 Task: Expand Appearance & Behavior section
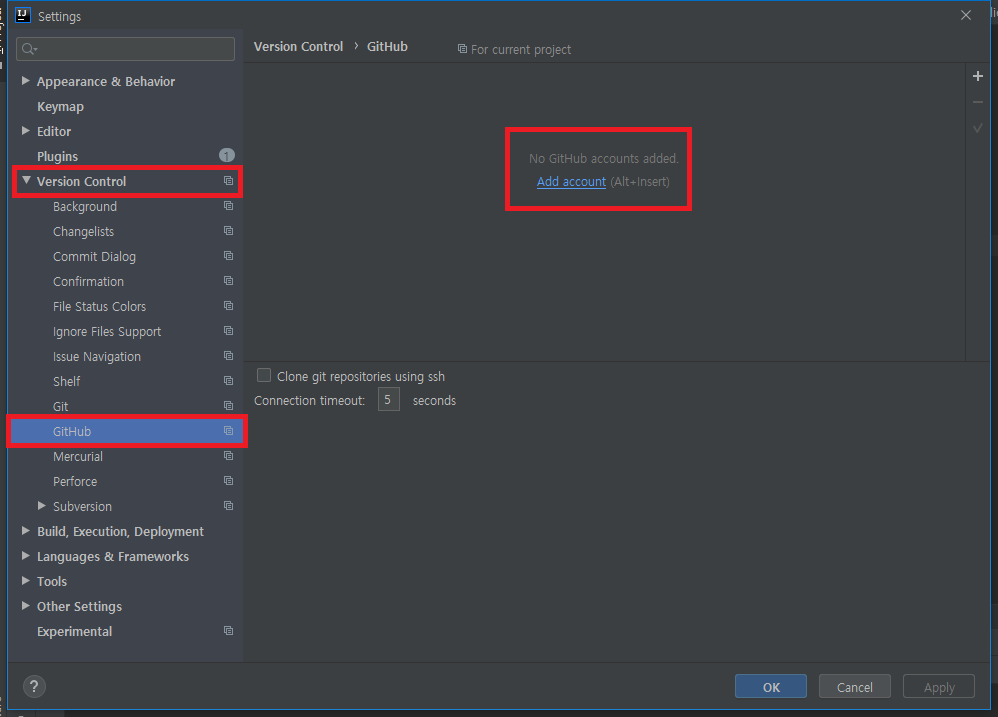tap(25, 81)
